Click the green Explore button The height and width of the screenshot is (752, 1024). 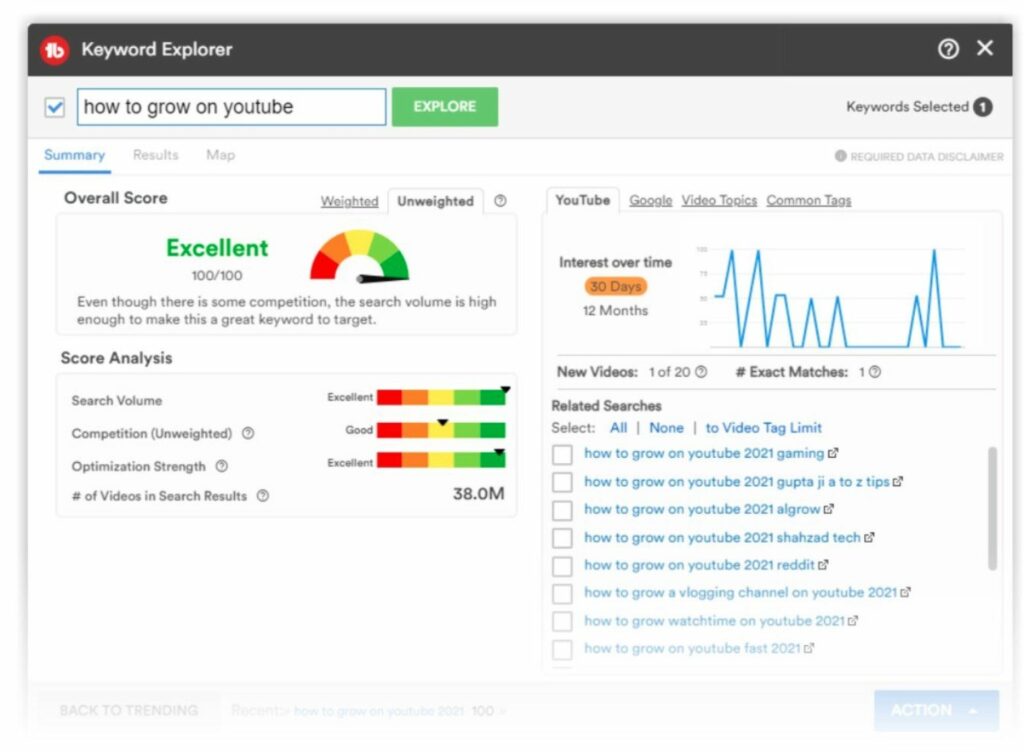(x=445, y=106)
